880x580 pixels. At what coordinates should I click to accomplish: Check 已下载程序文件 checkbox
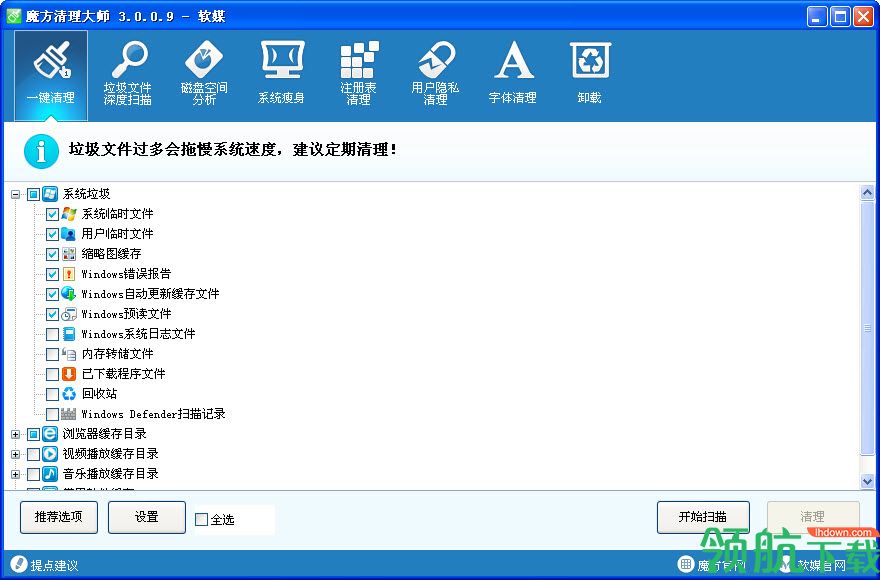pyautogui.click(x=52, y=374)
